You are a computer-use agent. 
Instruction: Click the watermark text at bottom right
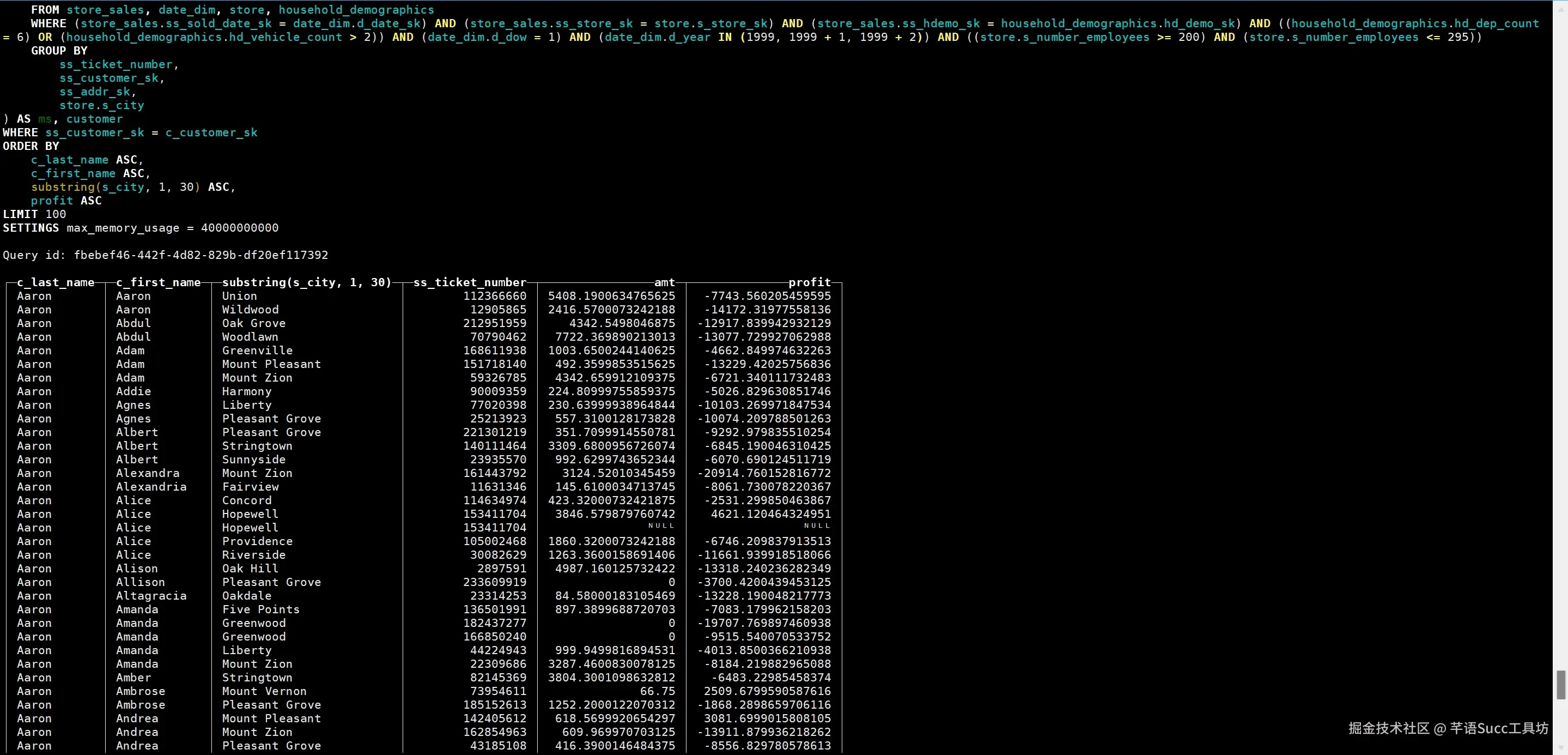point(1448,728)
